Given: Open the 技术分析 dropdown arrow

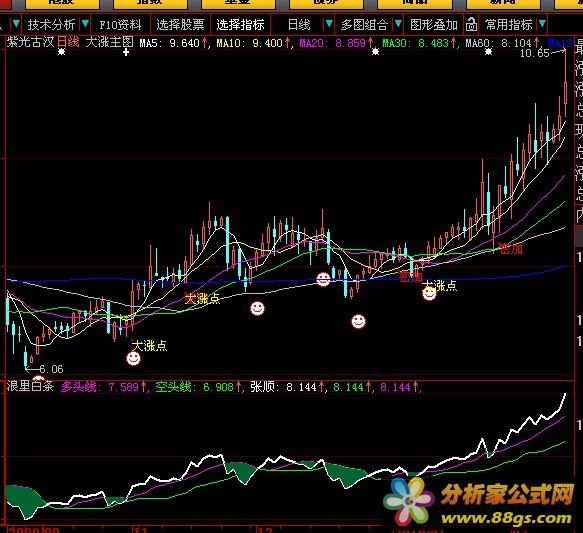Looking at the screenshot, I should [x=85, y=24].
